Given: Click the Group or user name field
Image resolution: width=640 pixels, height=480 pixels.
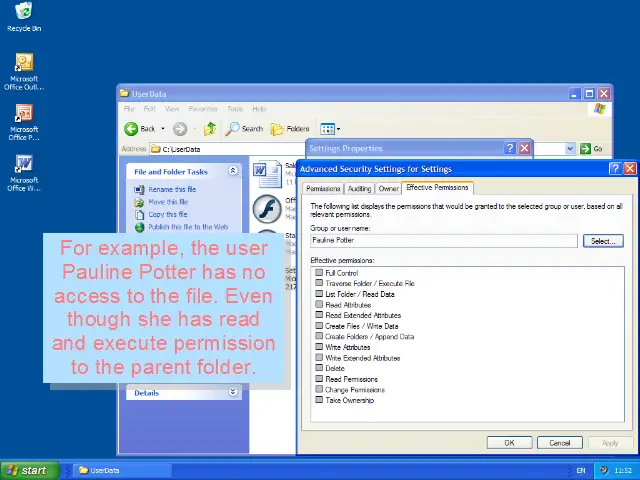Looking at the screenshot, I should (x=443, y=240).
